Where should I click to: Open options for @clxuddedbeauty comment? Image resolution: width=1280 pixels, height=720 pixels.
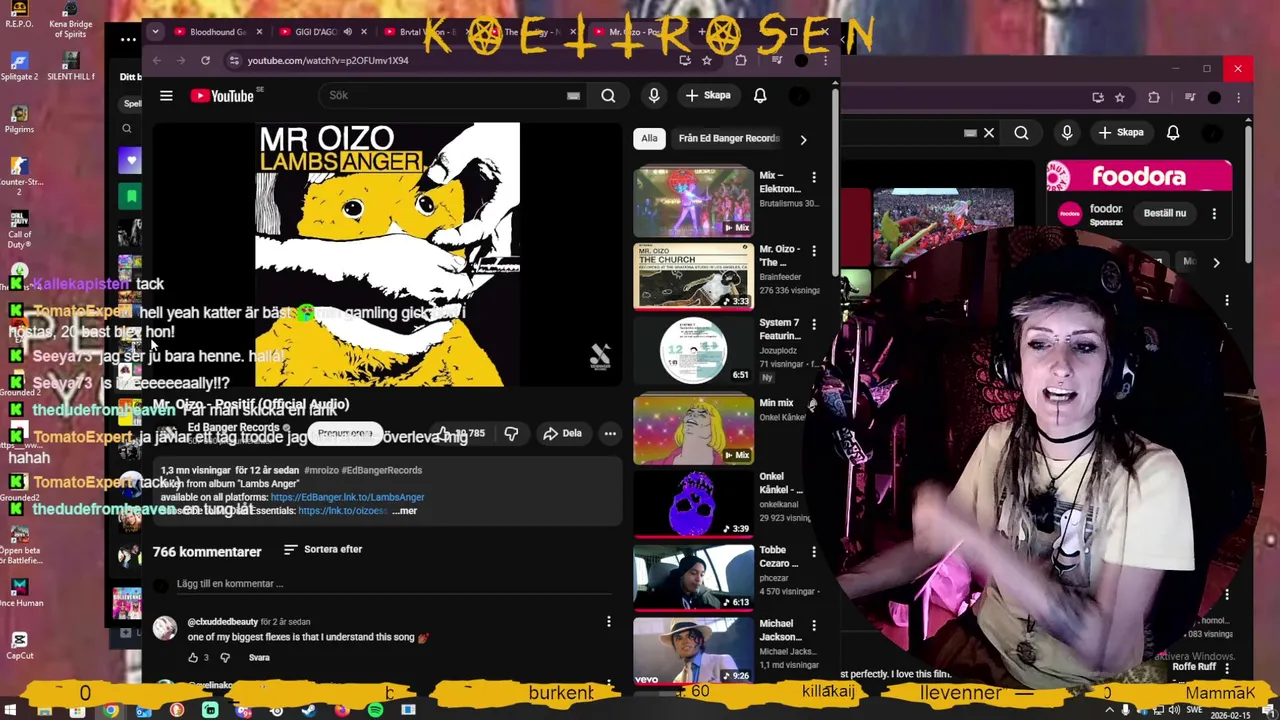pos(608,622)
